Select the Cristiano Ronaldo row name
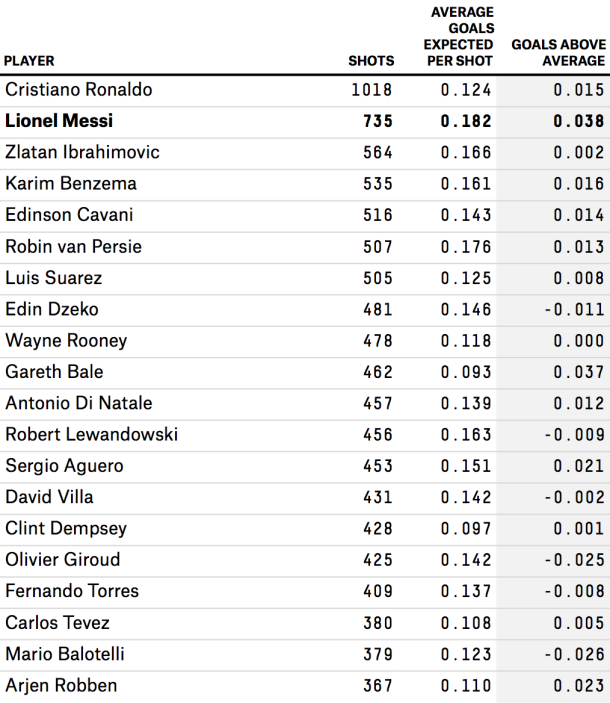 79,90
